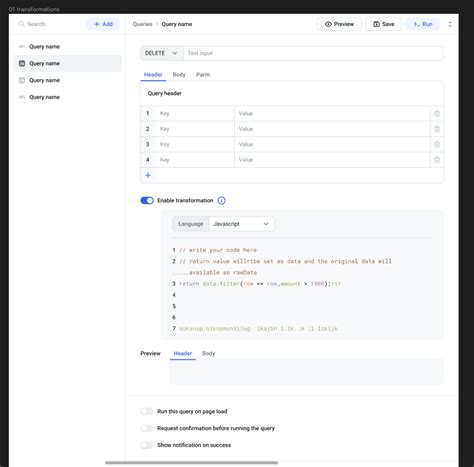The width and height of the screenshot is (474, 467).
Task: Open the transformation info icon
Action: pyautogui.click(x=221, y=200)
